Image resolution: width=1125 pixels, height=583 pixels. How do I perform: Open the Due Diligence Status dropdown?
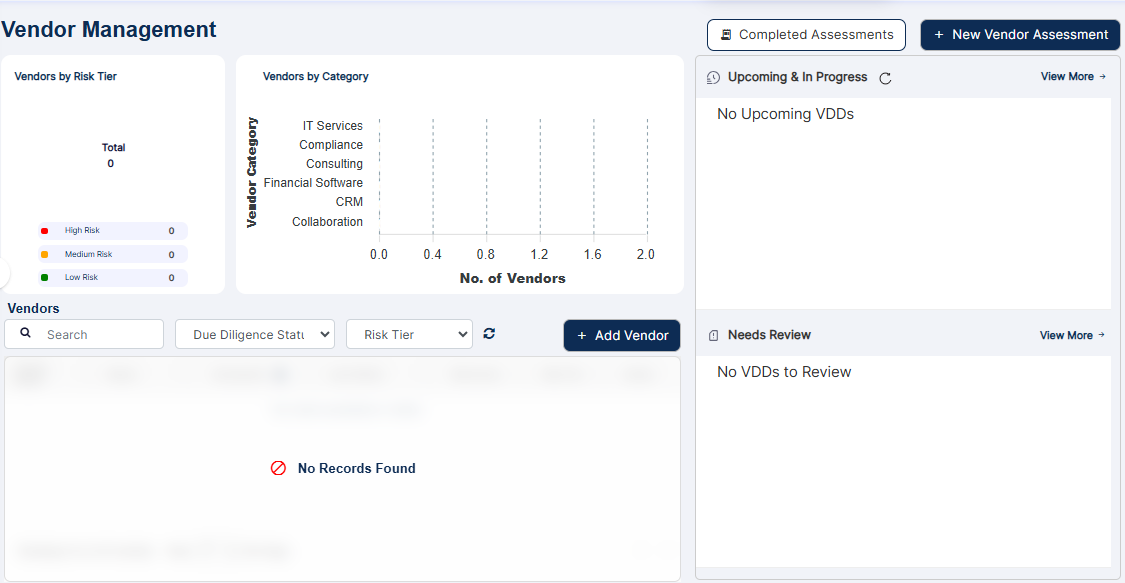[255, 333]
